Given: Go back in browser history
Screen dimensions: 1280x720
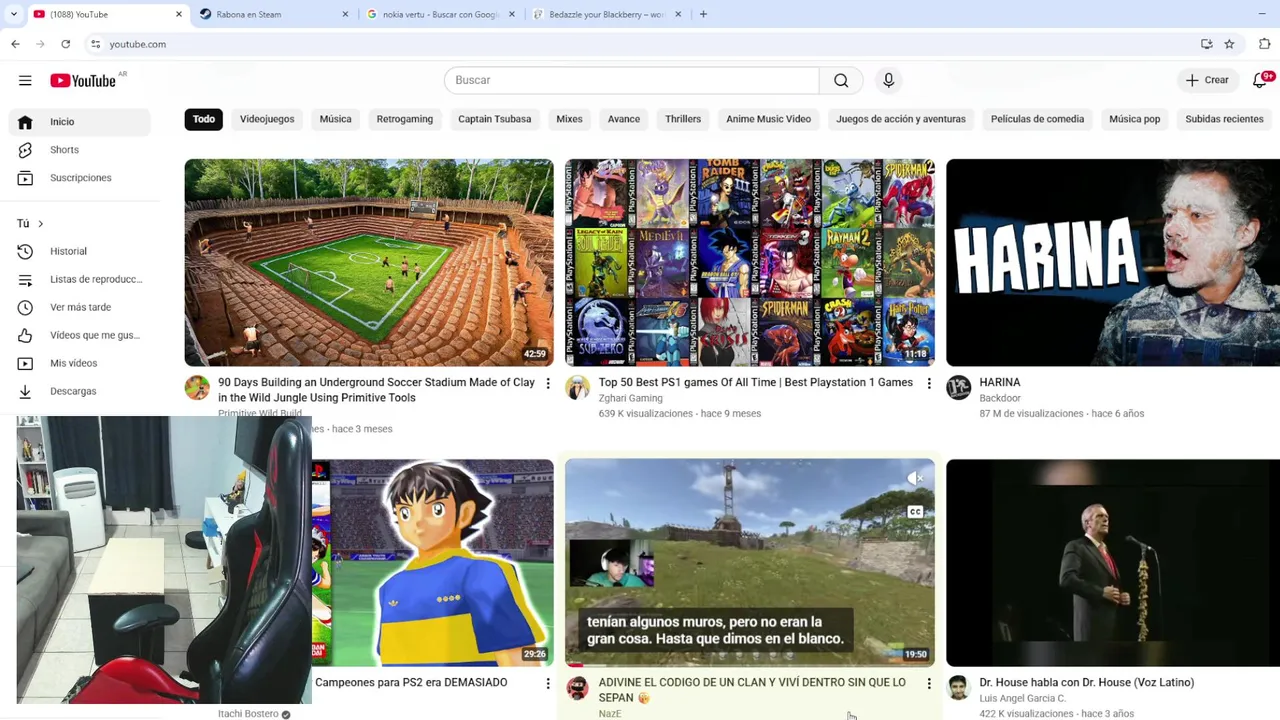Looking at the screenshot, I should [15, 44].
